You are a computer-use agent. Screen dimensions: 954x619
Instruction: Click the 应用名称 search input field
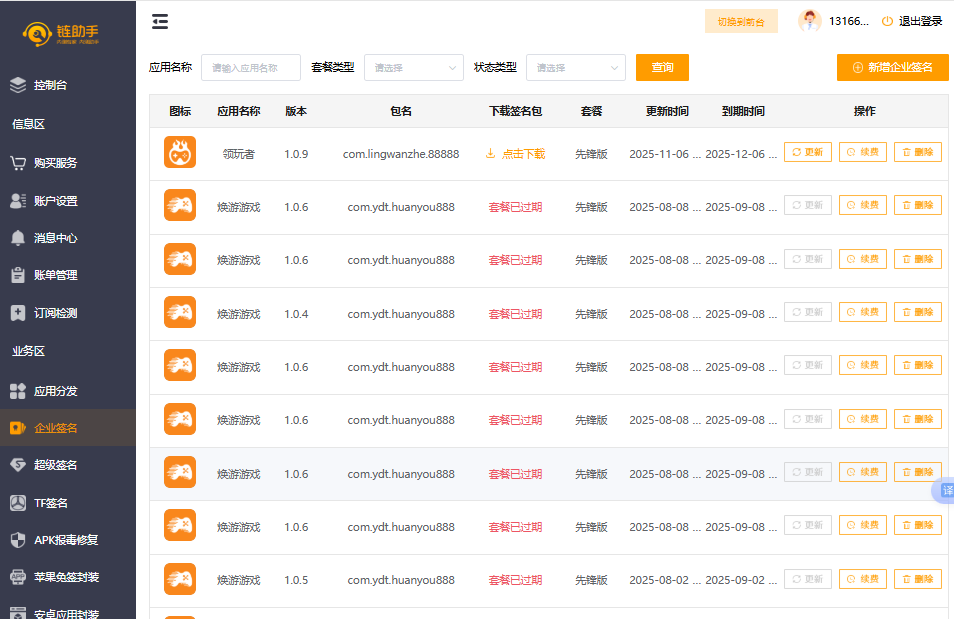pos(250,68)
